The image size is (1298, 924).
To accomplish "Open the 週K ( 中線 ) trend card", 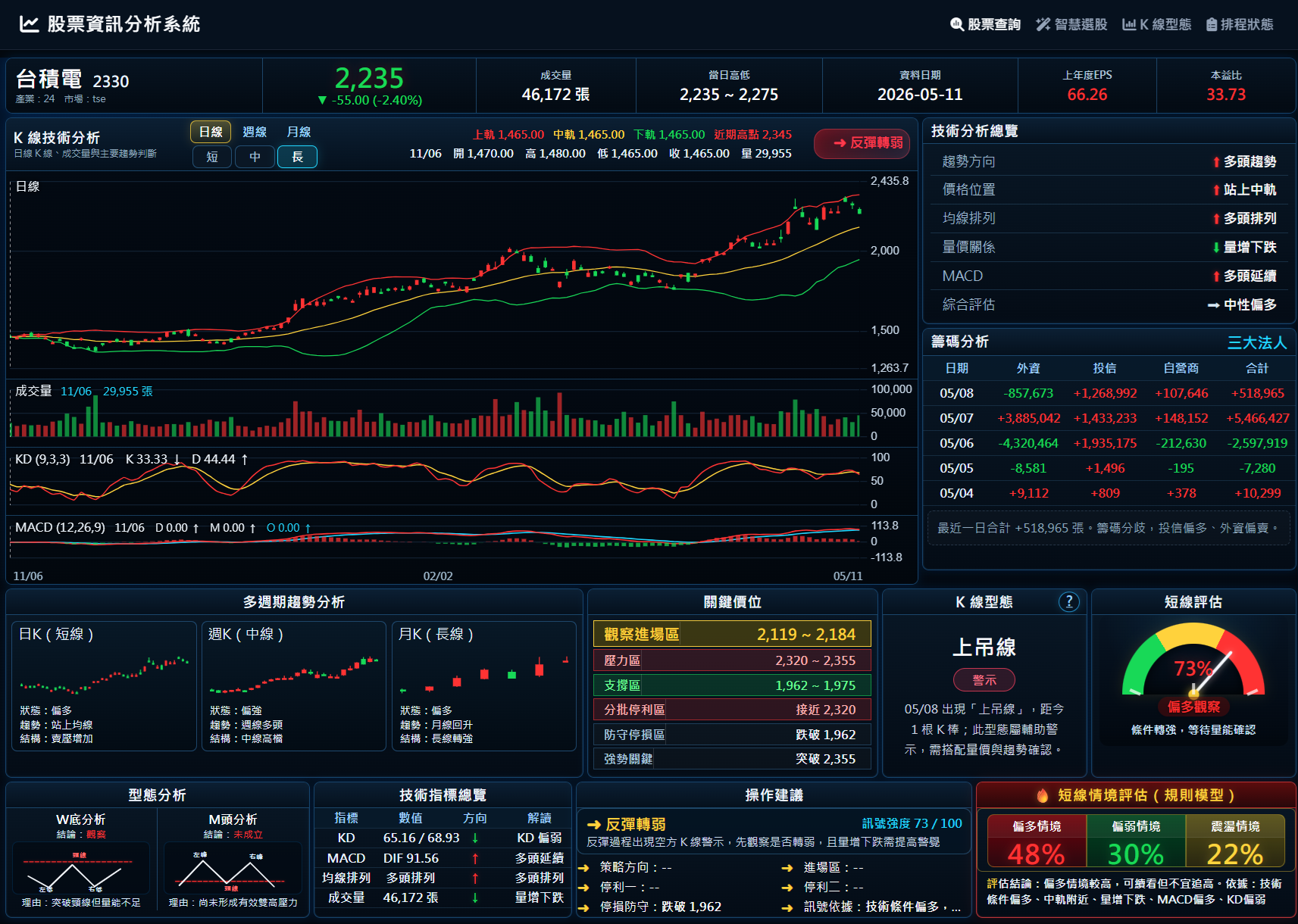I will (x=294, y=686).
